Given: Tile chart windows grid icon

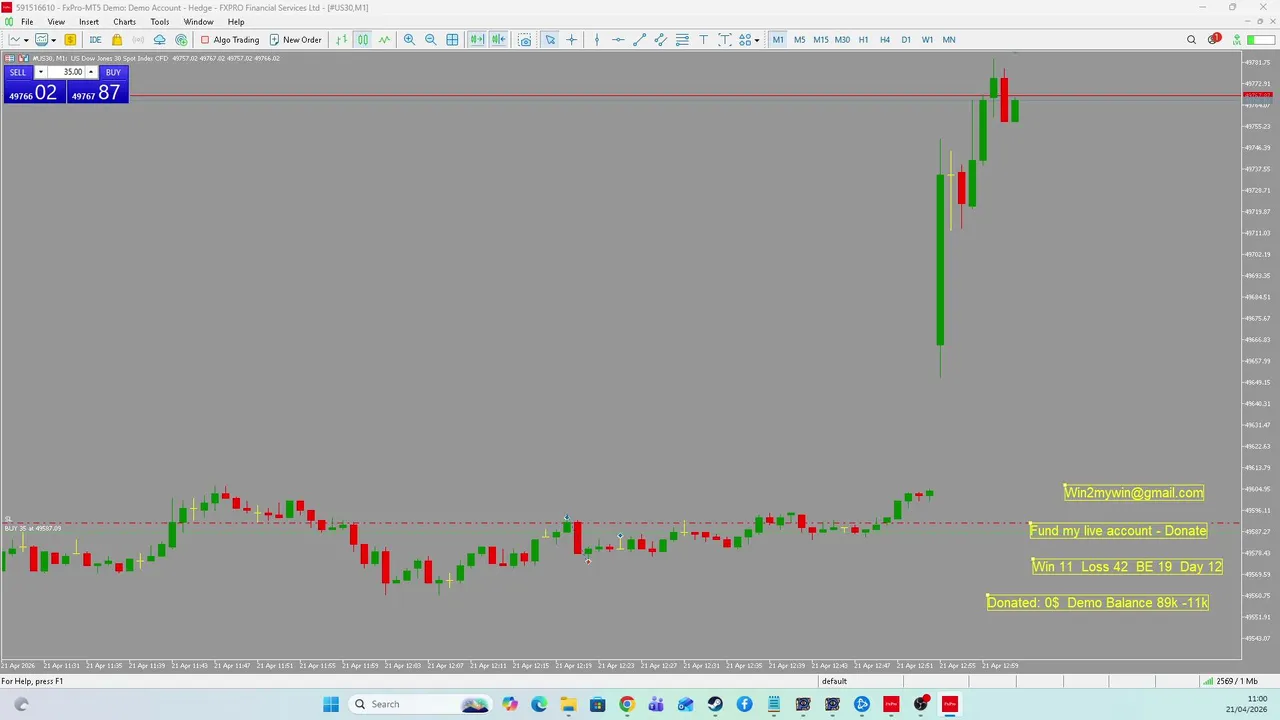Looking at the screenshot, I should [x=452, y=40].
